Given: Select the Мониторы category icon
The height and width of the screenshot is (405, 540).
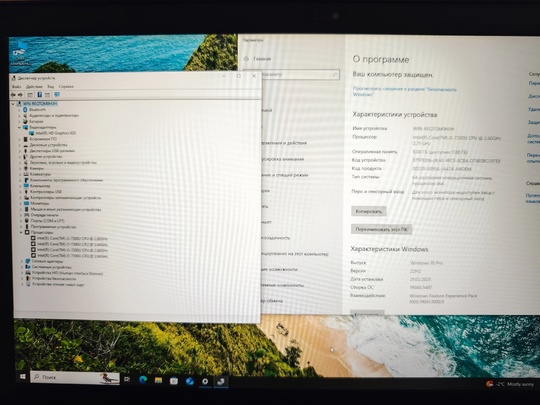Looking at the screenshot, I should (x=27, y=203).
